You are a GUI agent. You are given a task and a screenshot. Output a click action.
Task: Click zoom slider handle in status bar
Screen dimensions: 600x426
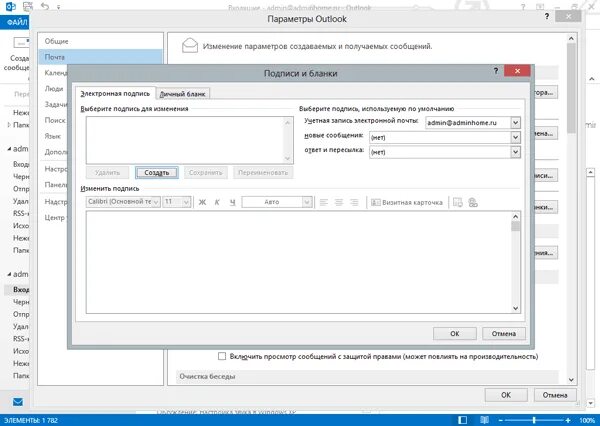(534, 420)
